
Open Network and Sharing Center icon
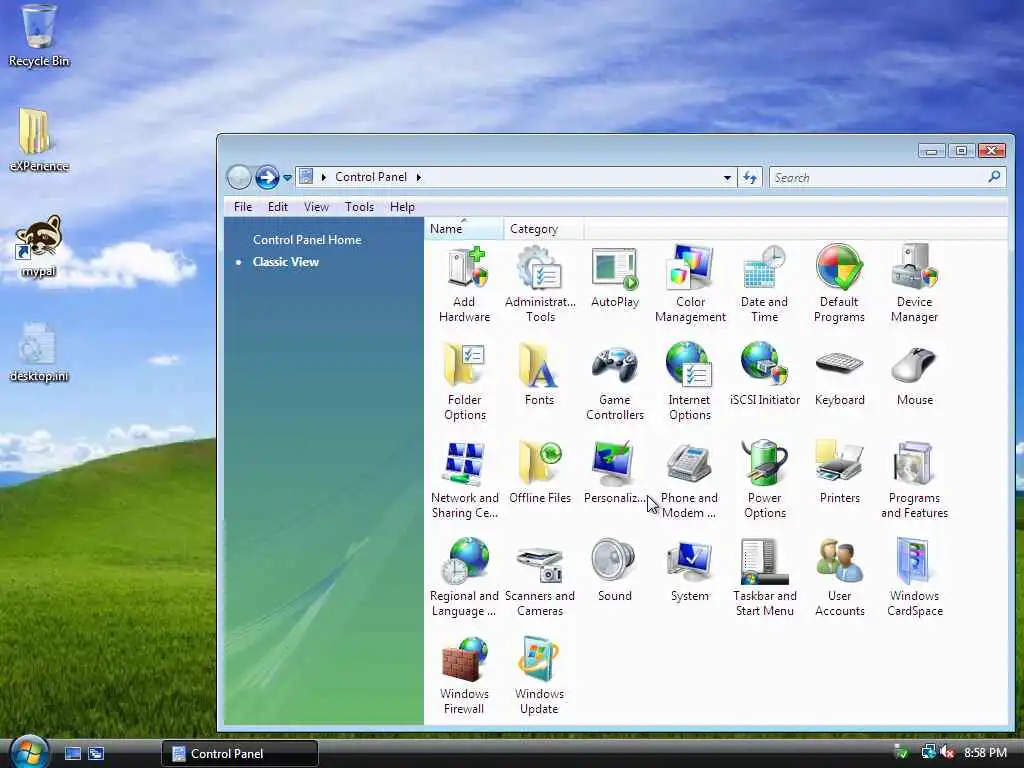pos(465,479)
